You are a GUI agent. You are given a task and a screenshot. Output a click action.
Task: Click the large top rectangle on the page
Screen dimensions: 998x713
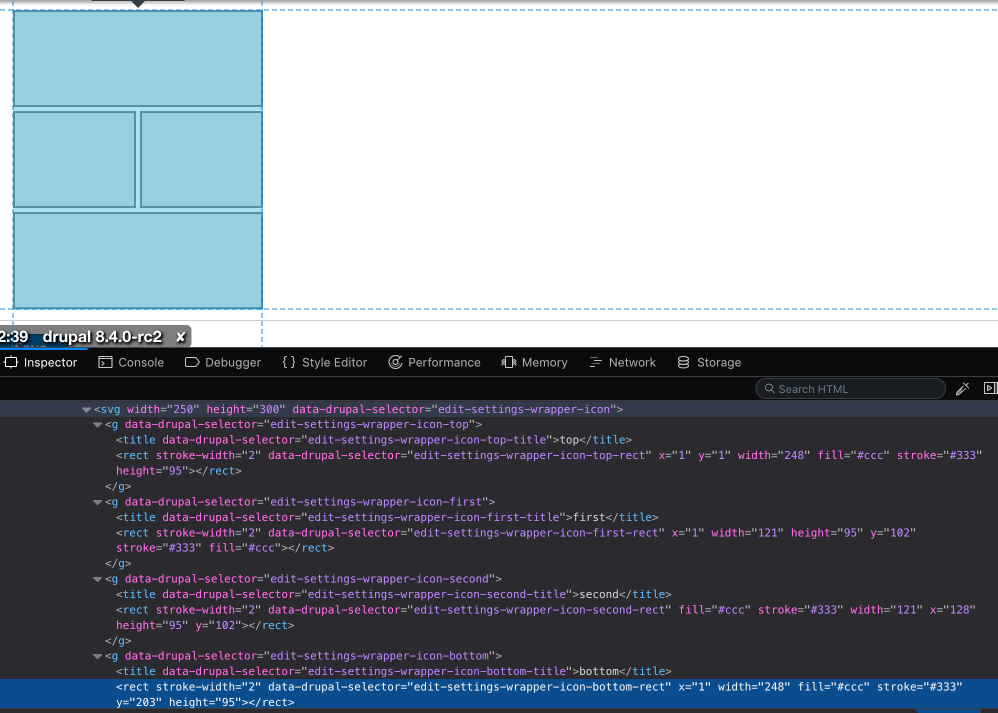[x=137, y=58]
